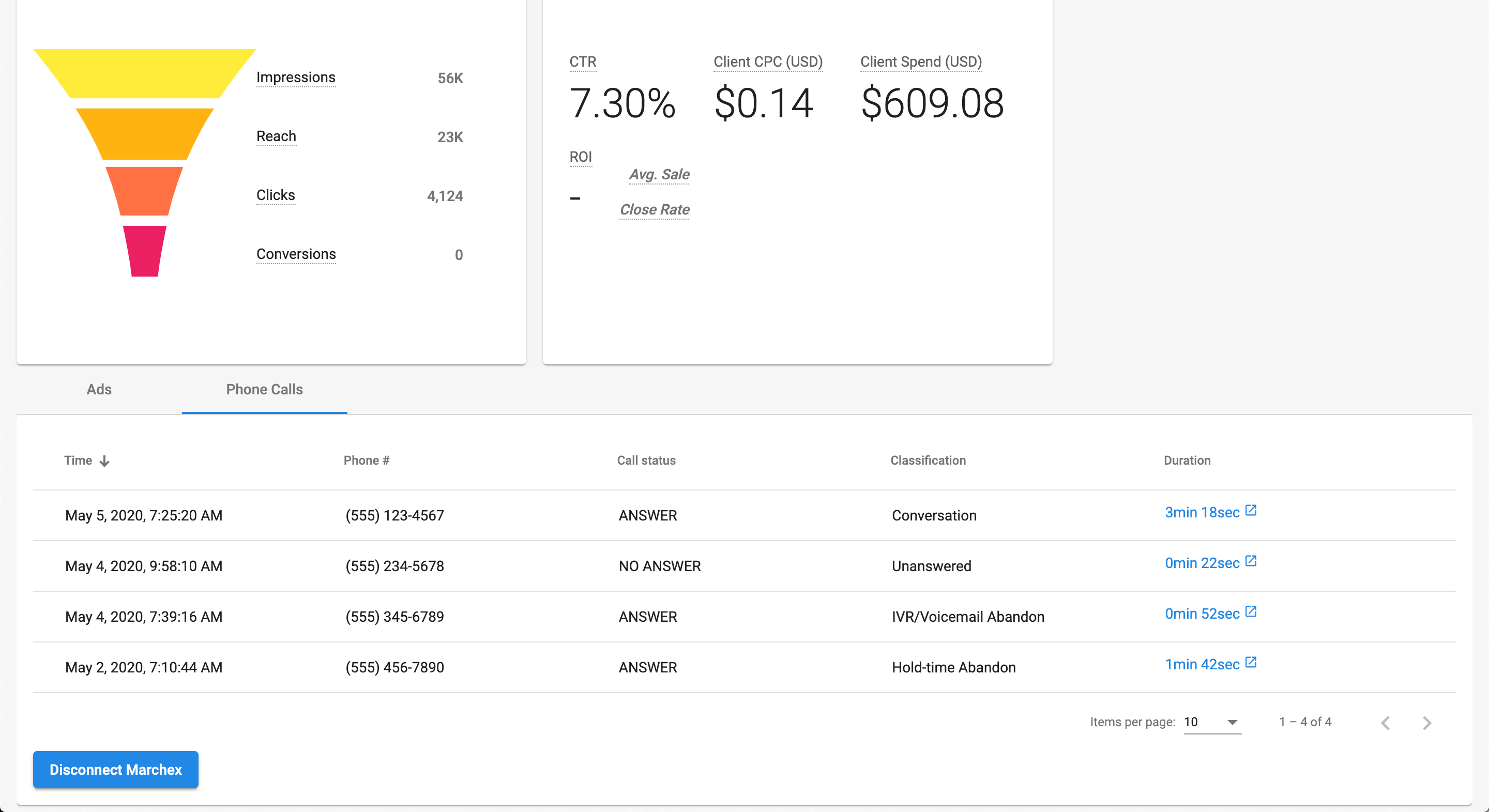Click the Duration column header
Screen dimensions: 1489x812
pyautogui.click(x=1187, y=460)
